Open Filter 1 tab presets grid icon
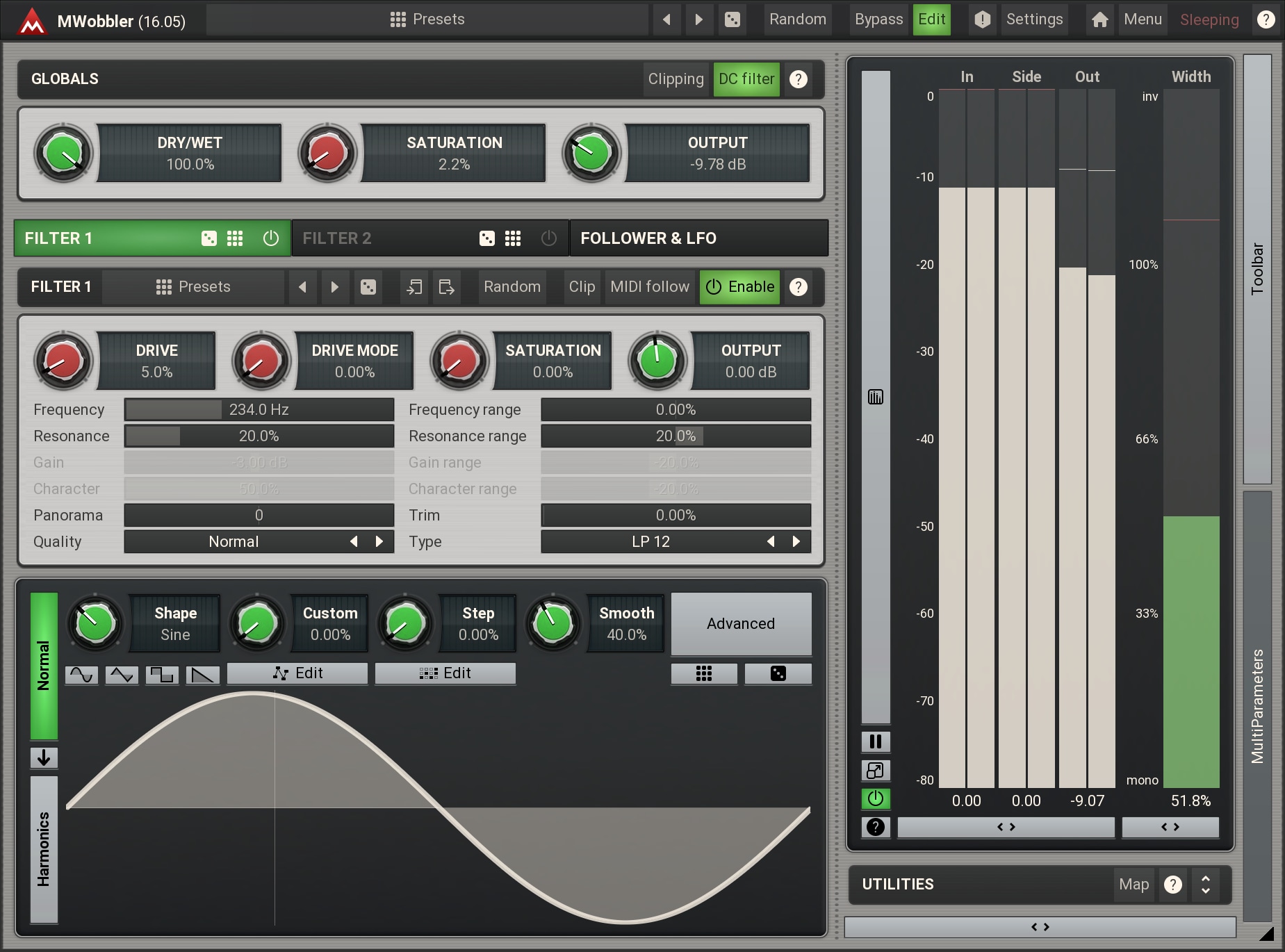 click(235, 238)
